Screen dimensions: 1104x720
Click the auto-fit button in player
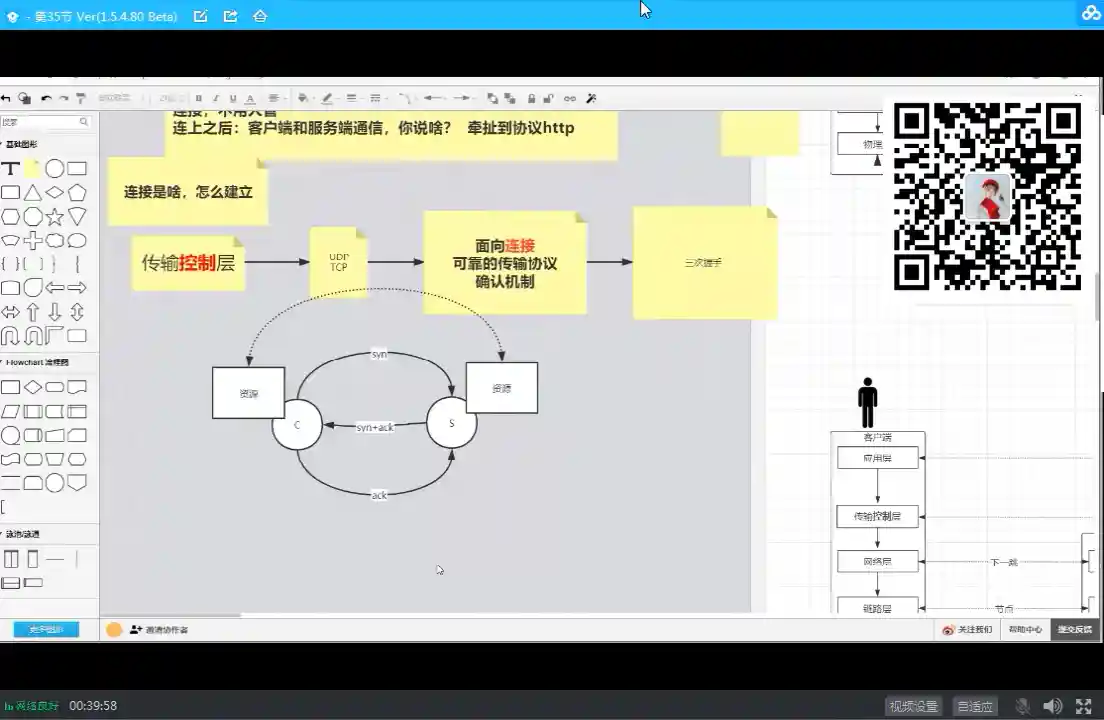tap(975, 706)
